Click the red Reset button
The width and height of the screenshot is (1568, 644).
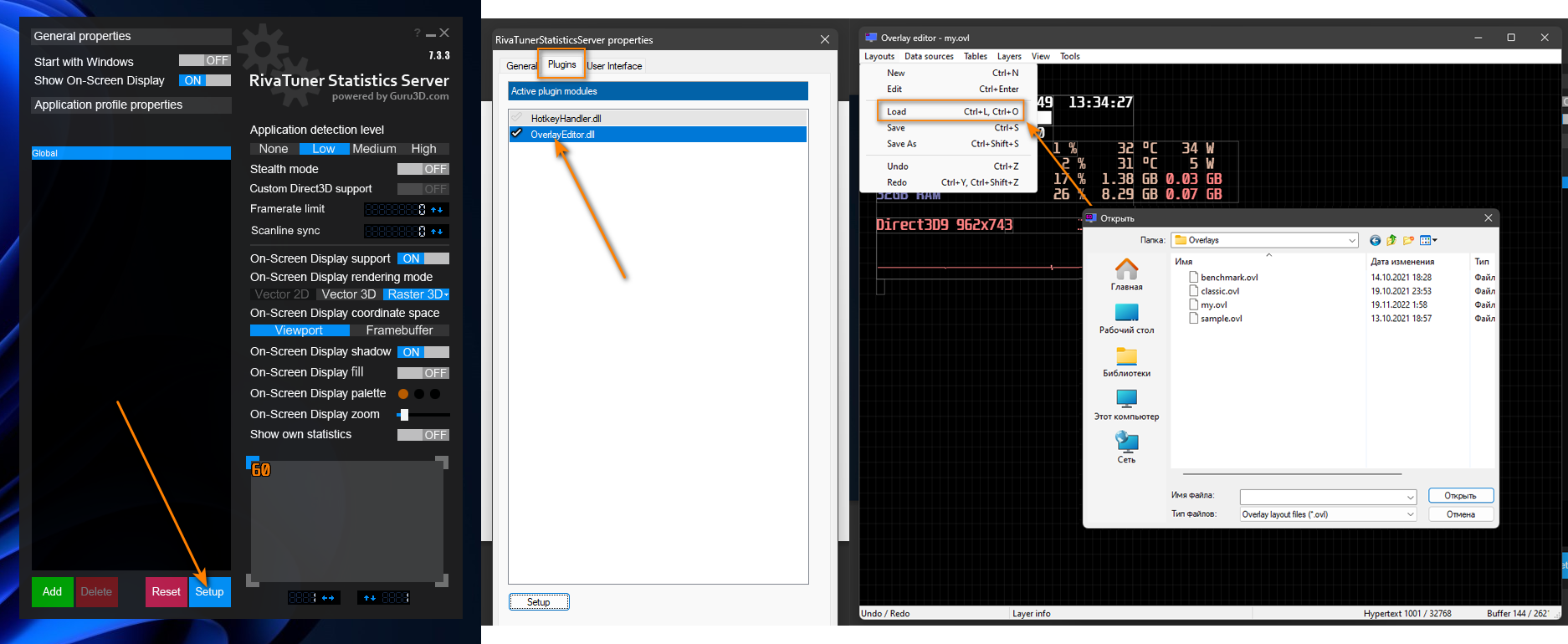166,591
